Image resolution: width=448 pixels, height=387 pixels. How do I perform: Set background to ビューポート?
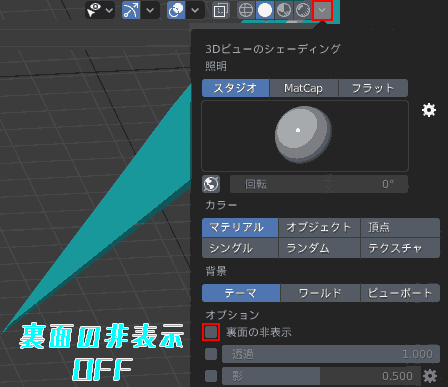coord(400,293)
